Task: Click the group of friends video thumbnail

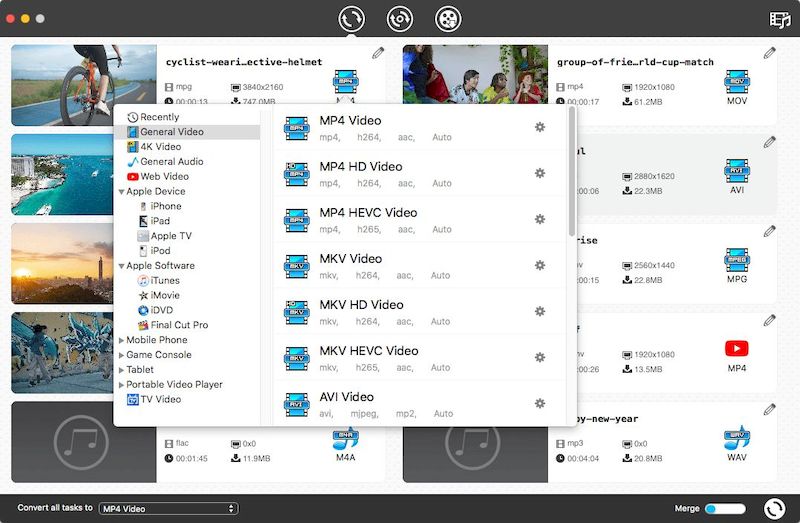Action: (x=475, y=74)
